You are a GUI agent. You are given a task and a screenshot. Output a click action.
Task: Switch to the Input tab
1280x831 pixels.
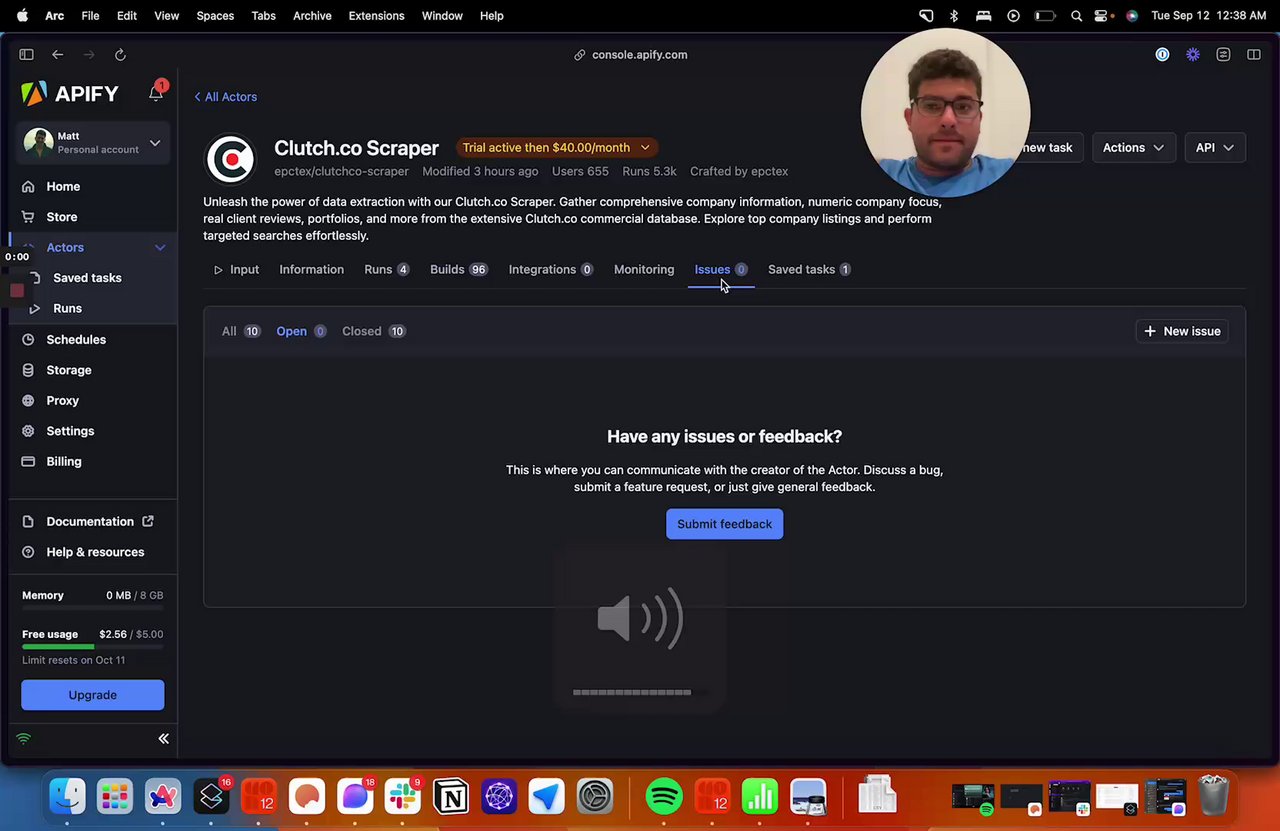point(236,270)
